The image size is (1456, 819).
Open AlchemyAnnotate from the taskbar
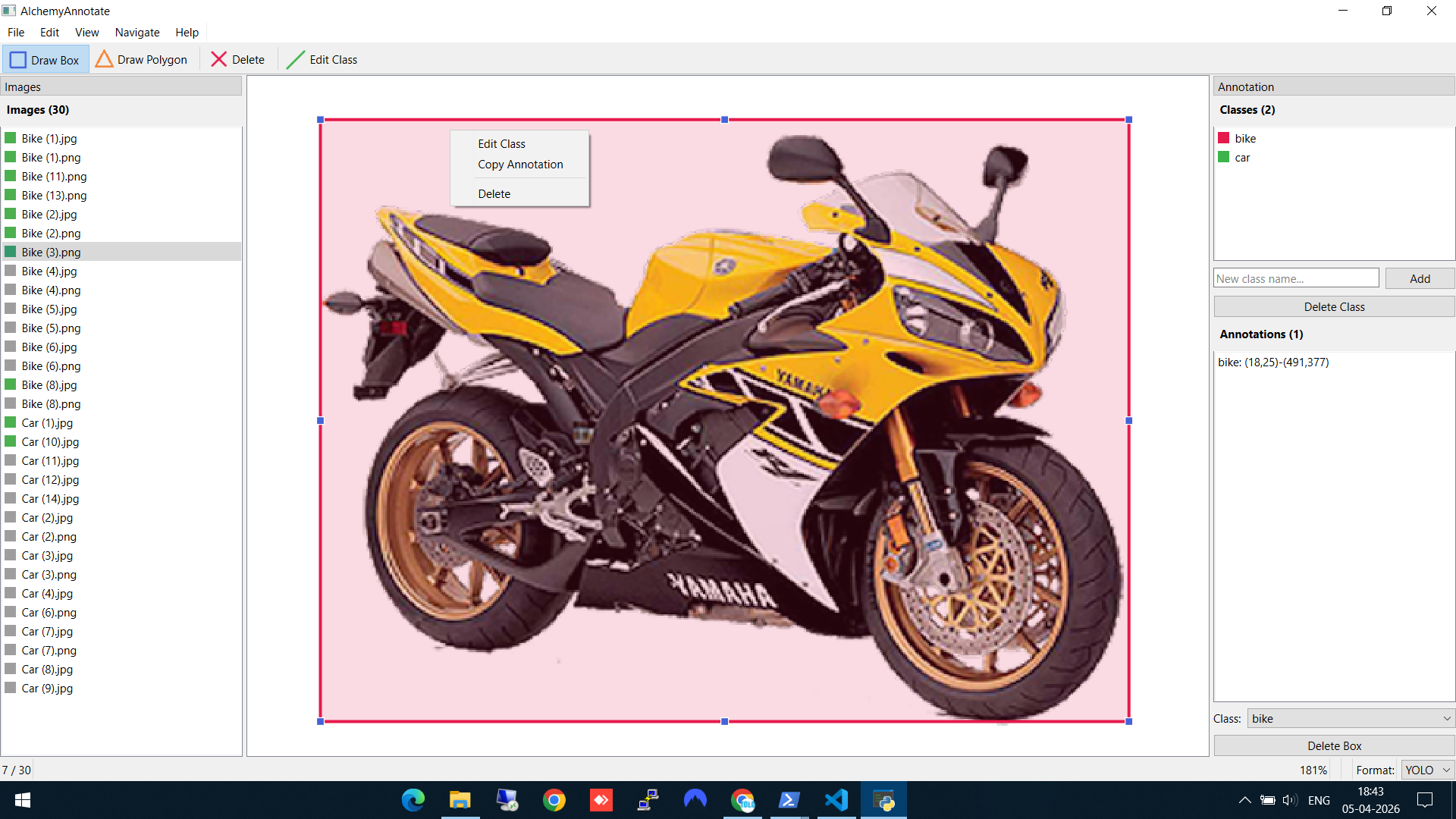884,799
